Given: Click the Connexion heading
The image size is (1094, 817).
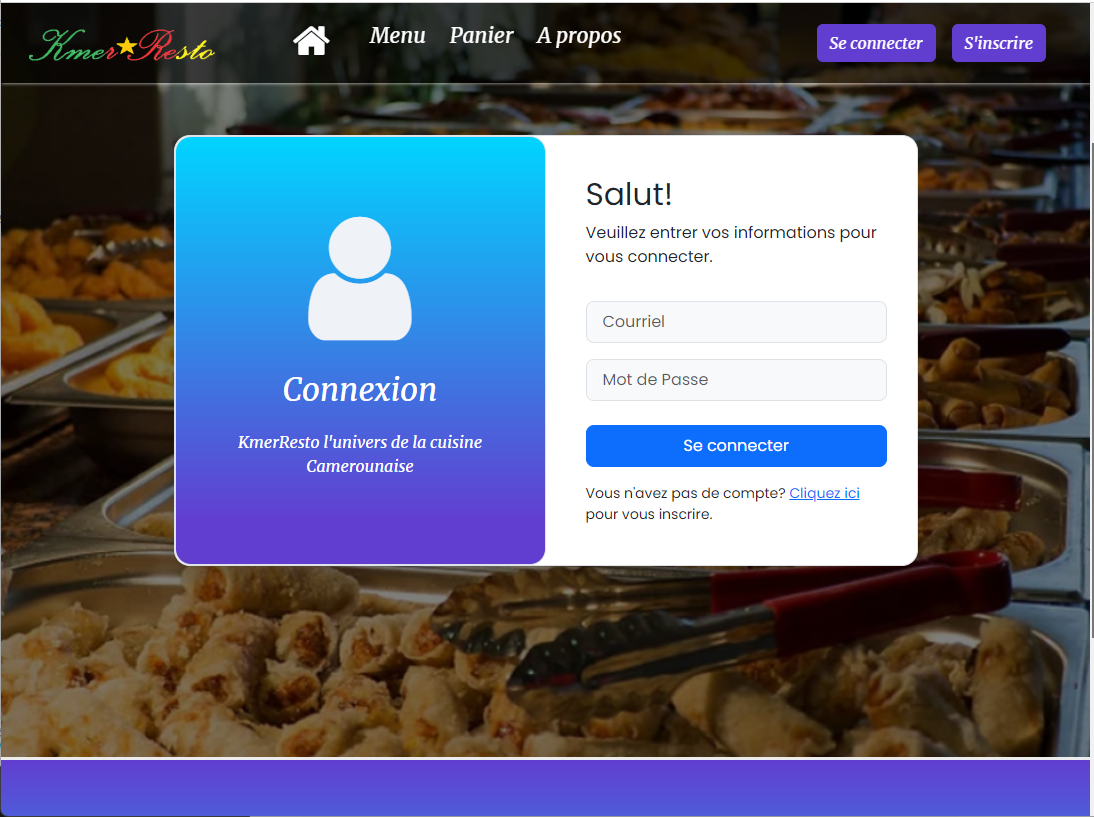Looking at the screenshot, I should point(359,389).
